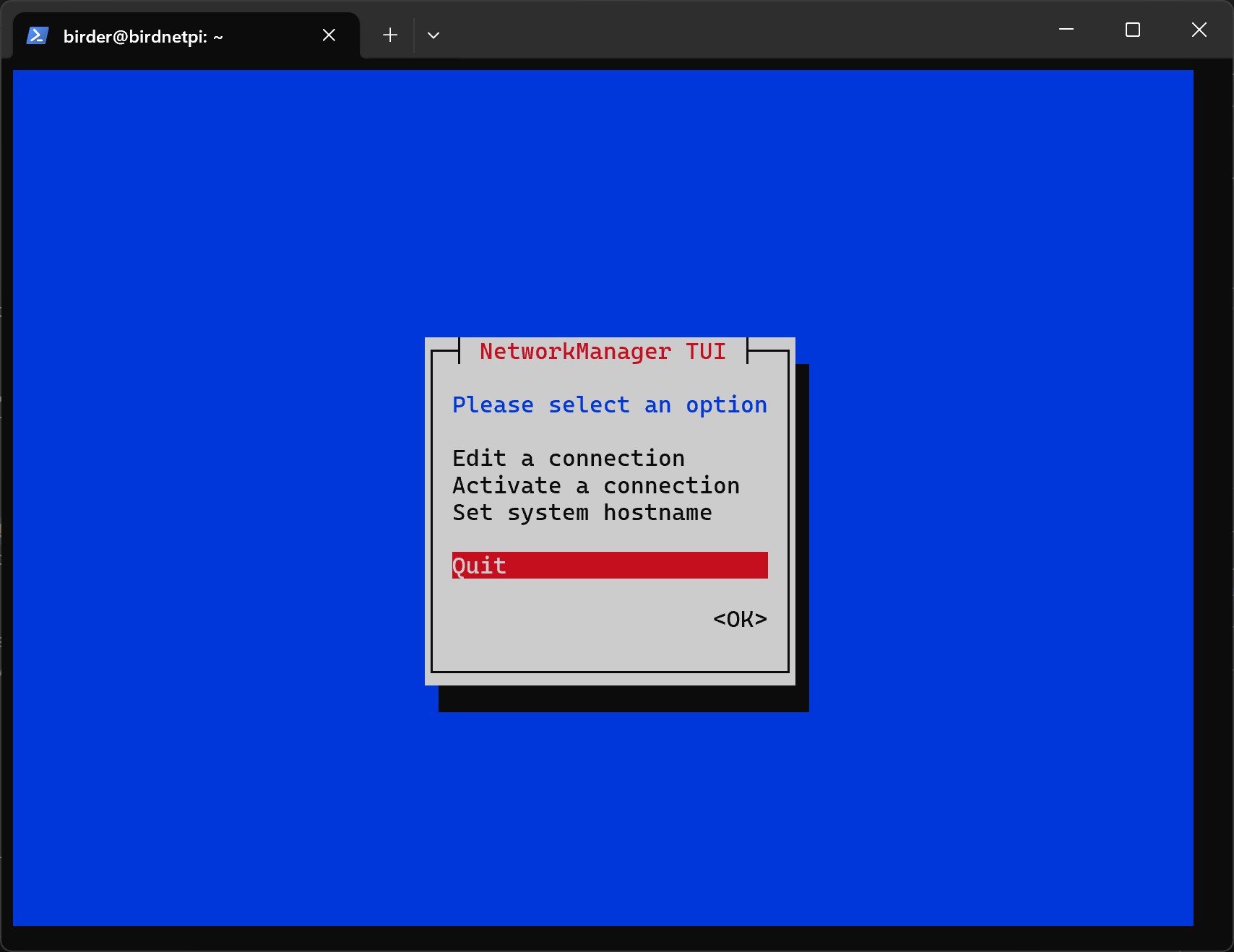This screenshot has width=1234, height=952.
Task: Click the black drop shadow under the dialog
Action: 623,698
